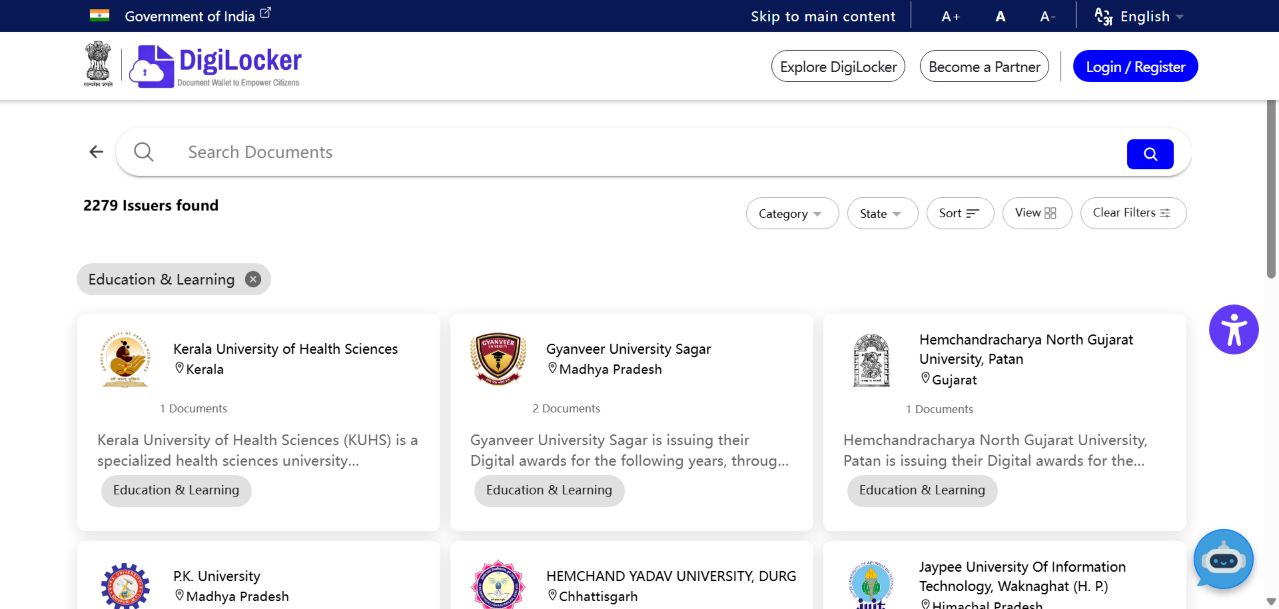Open the Category filter dropdown
The width and height of the screenshot is (1279, 609).
click(x=792, y=214)
